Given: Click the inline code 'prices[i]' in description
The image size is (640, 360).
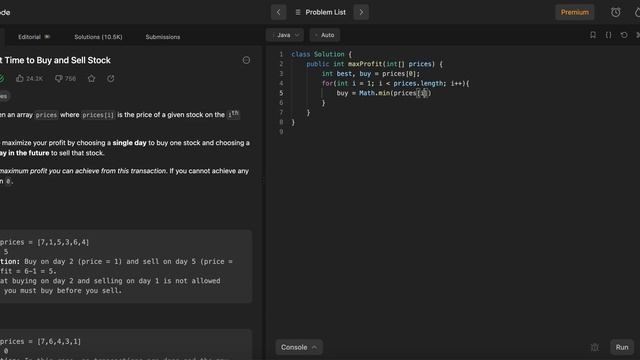Looking at the screenshot, I should coord(98,115).
